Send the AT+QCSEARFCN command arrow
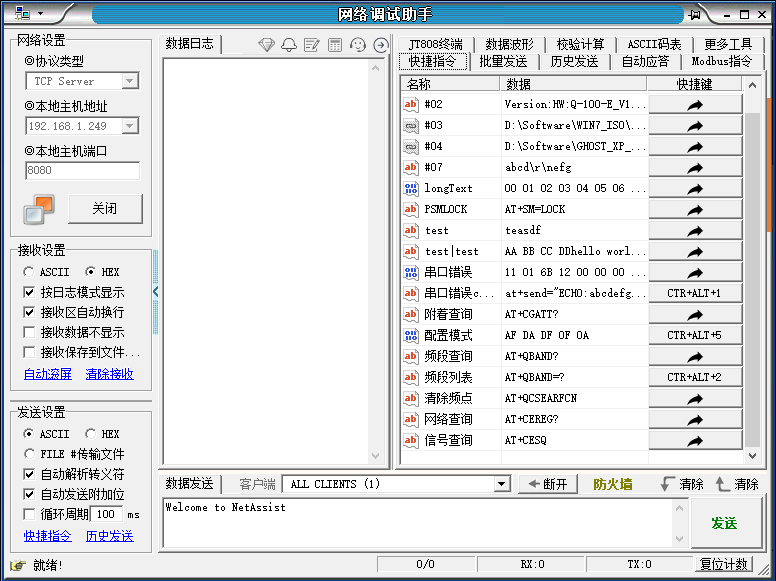Screen dimensions: 776x581 click(x=695, y=398)
